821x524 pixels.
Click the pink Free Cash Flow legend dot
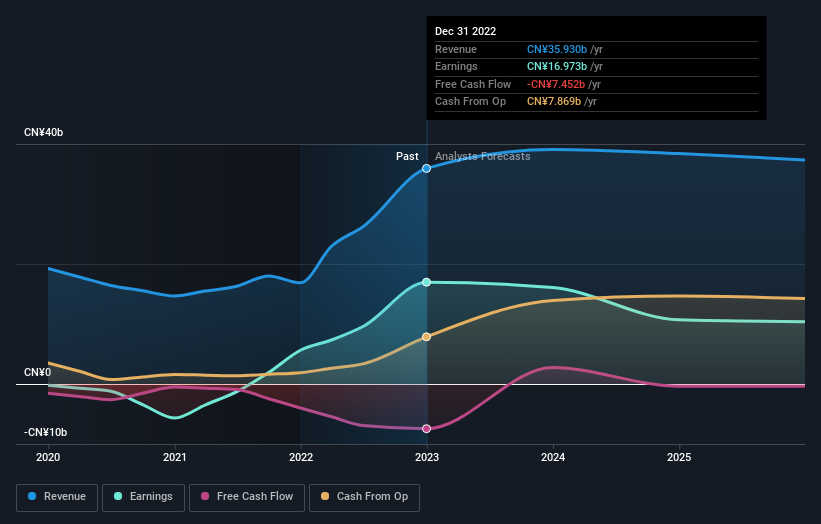click(x=205, y=496)
